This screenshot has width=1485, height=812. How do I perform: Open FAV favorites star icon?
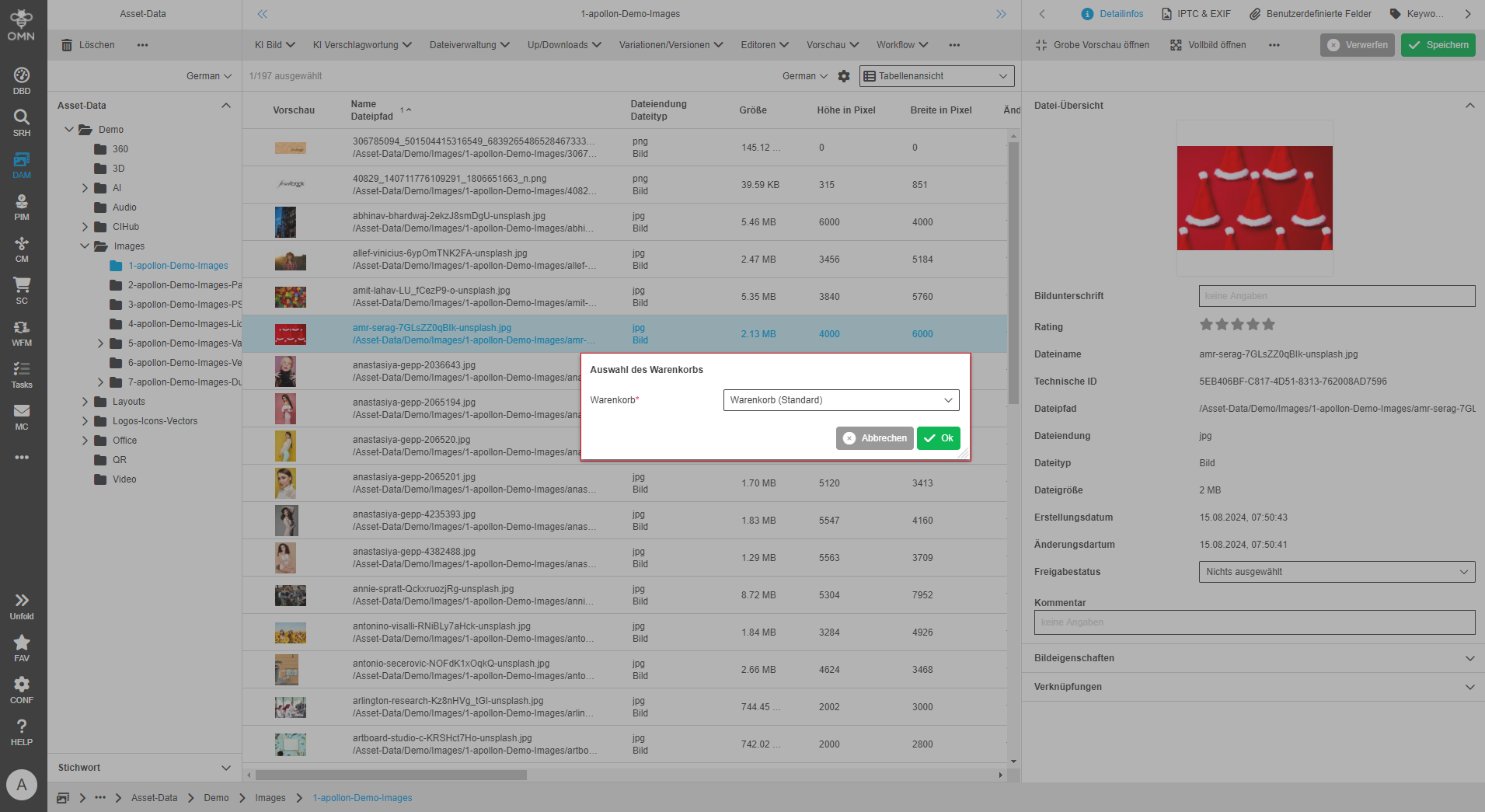22,648
